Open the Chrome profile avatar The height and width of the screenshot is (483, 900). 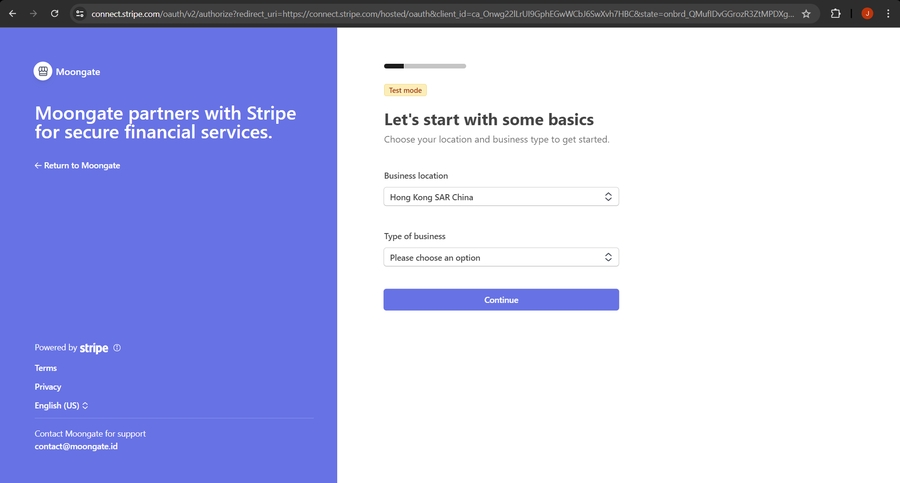(867, 14)
